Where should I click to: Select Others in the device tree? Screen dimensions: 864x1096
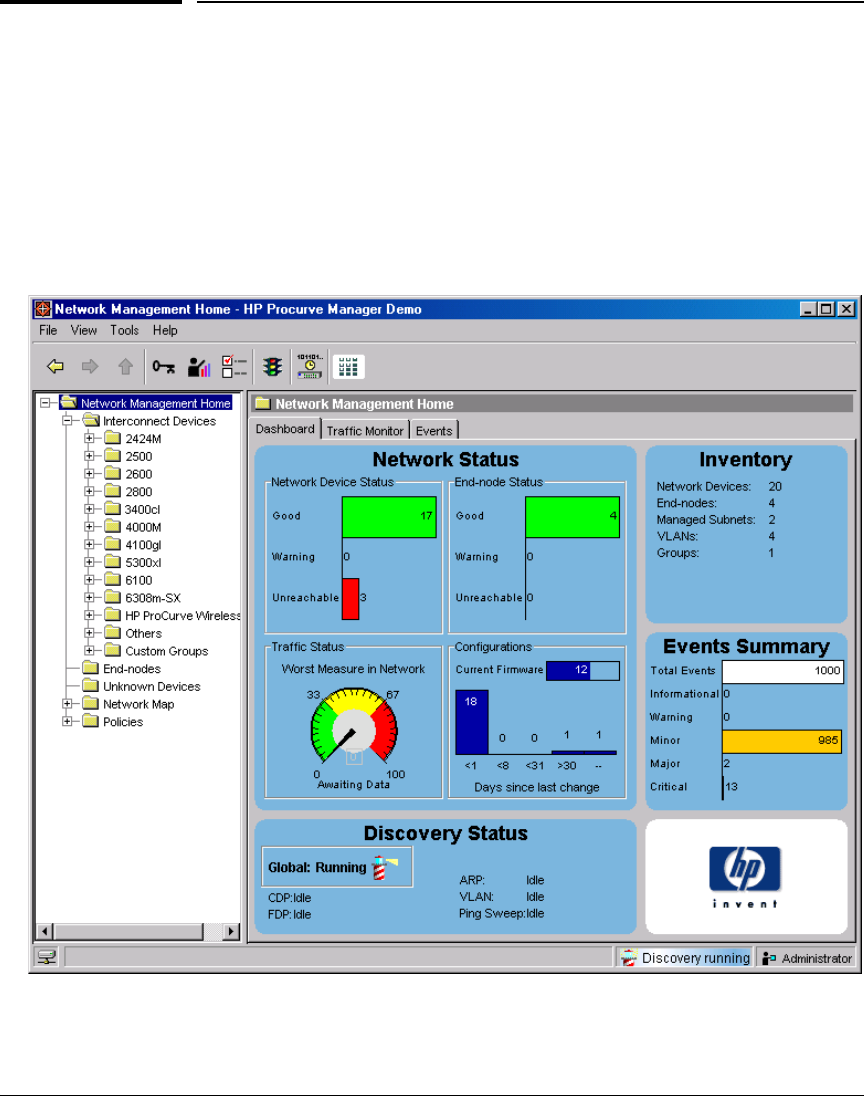pyautogui.click(x=143, y=633)
